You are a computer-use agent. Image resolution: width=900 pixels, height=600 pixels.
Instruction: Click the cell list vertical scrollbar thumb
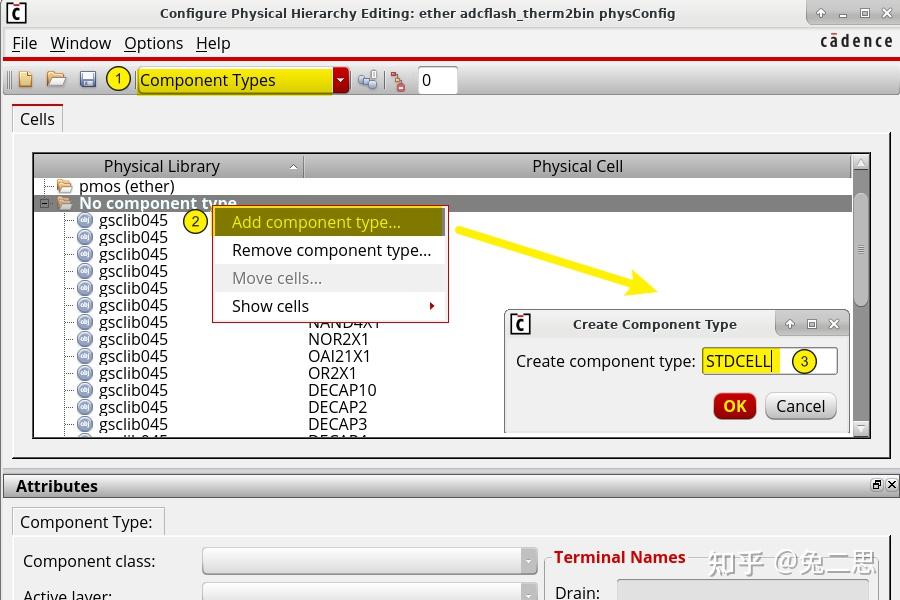pos(860,249)
